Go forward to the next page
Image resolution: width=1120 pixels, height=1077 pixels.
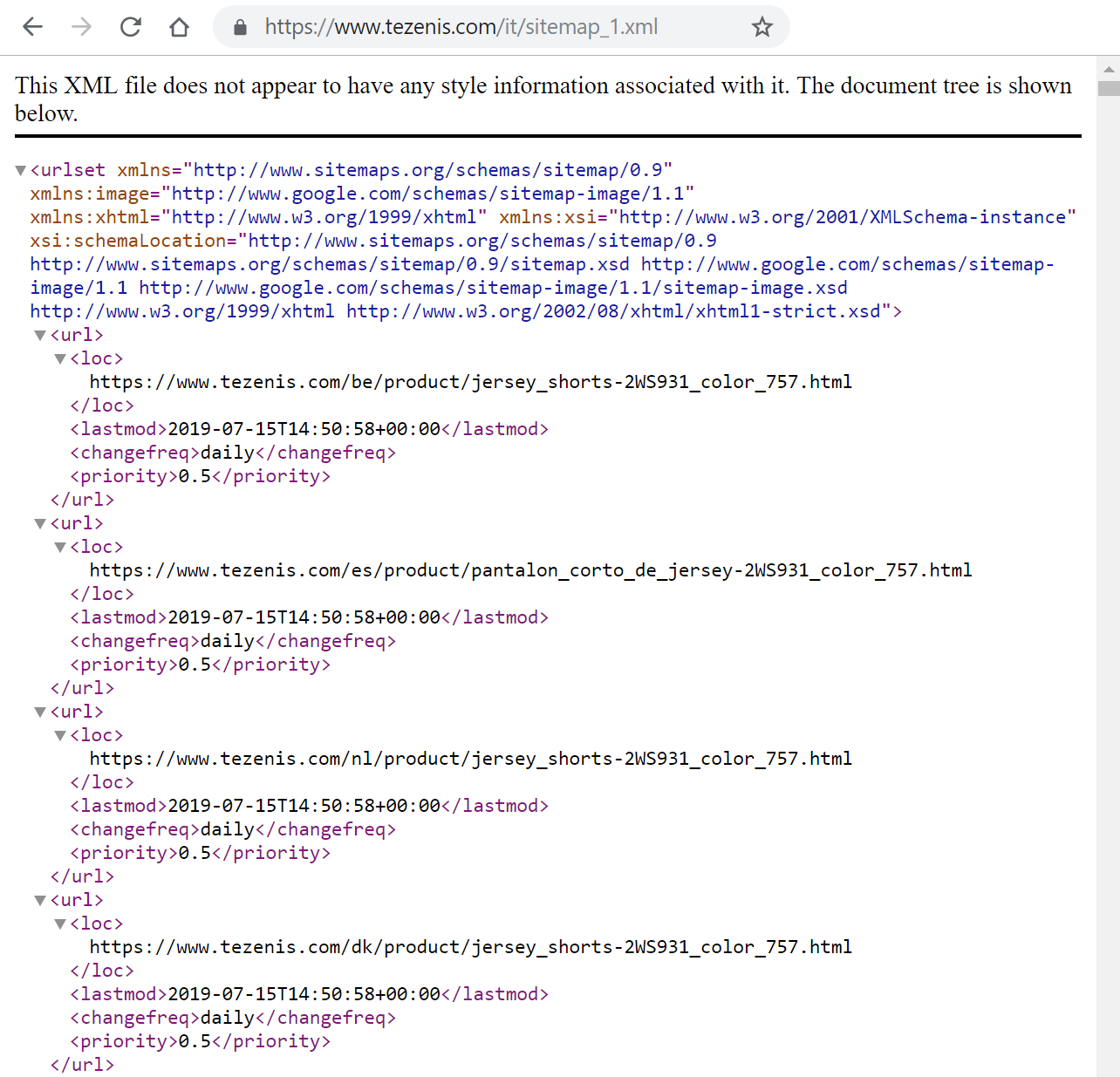pyautogui.click(x=81, y=27)
